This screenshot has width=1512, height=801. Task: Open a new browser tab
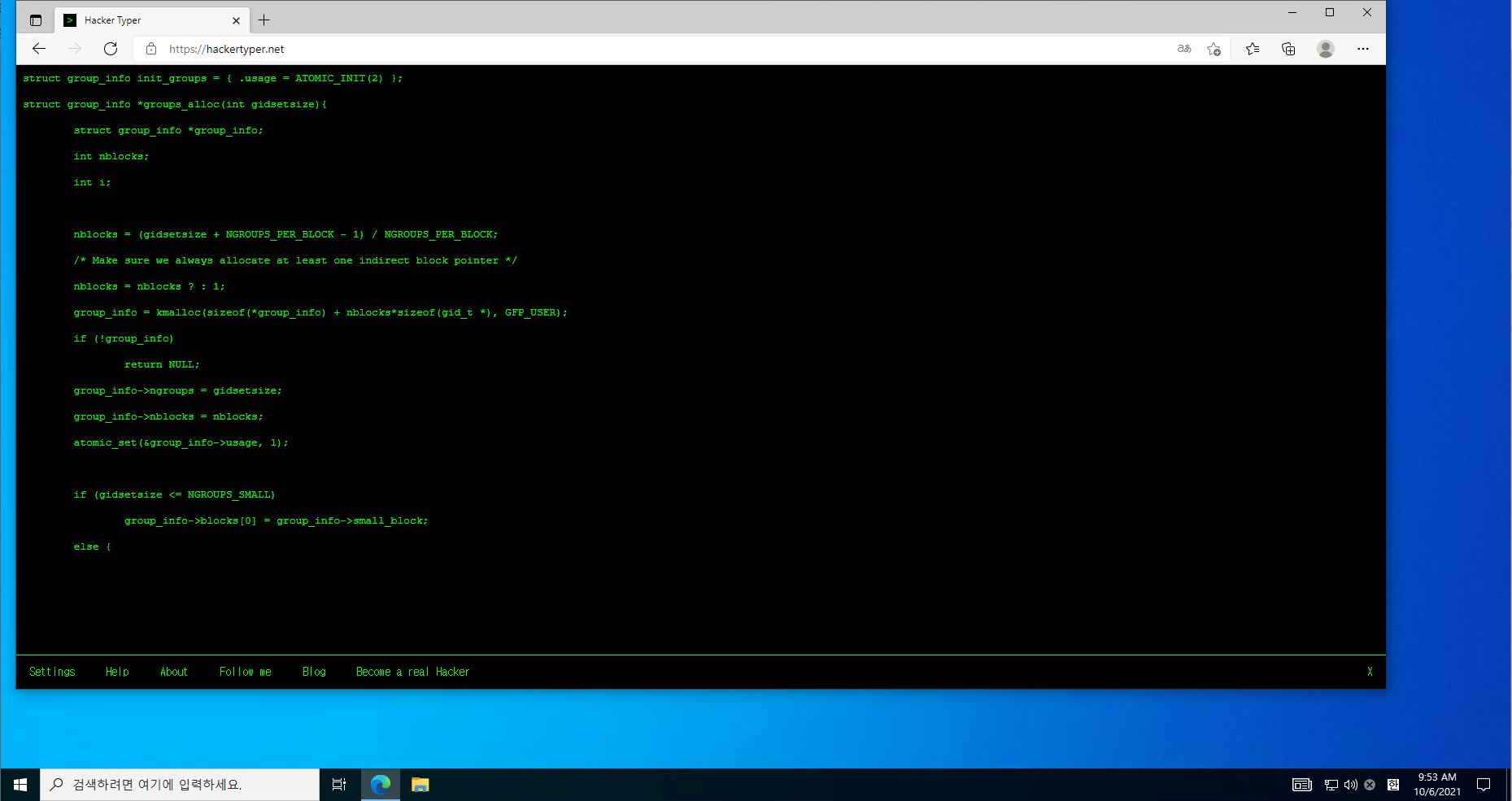pyautogui.click(x=264, y=20)
